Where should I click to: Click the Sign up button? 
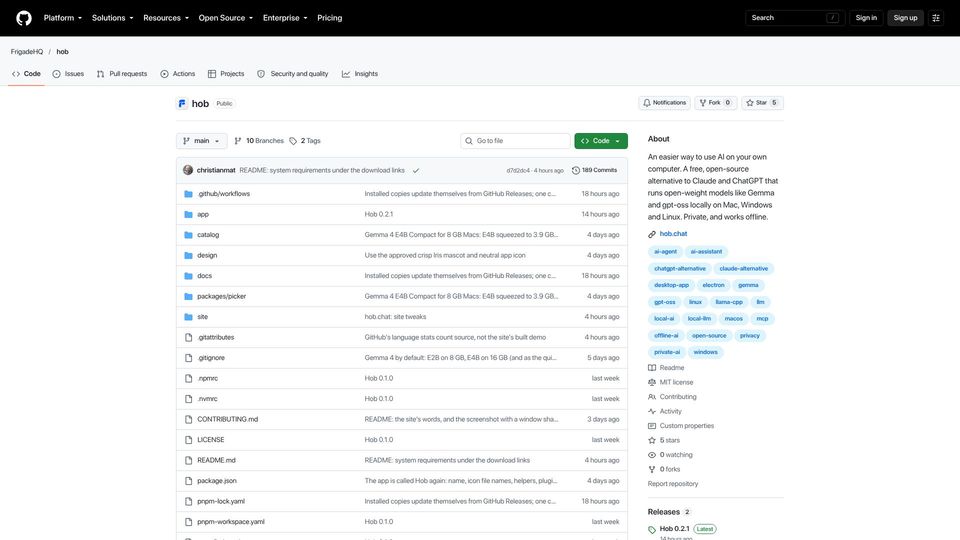tap(905, 18)
